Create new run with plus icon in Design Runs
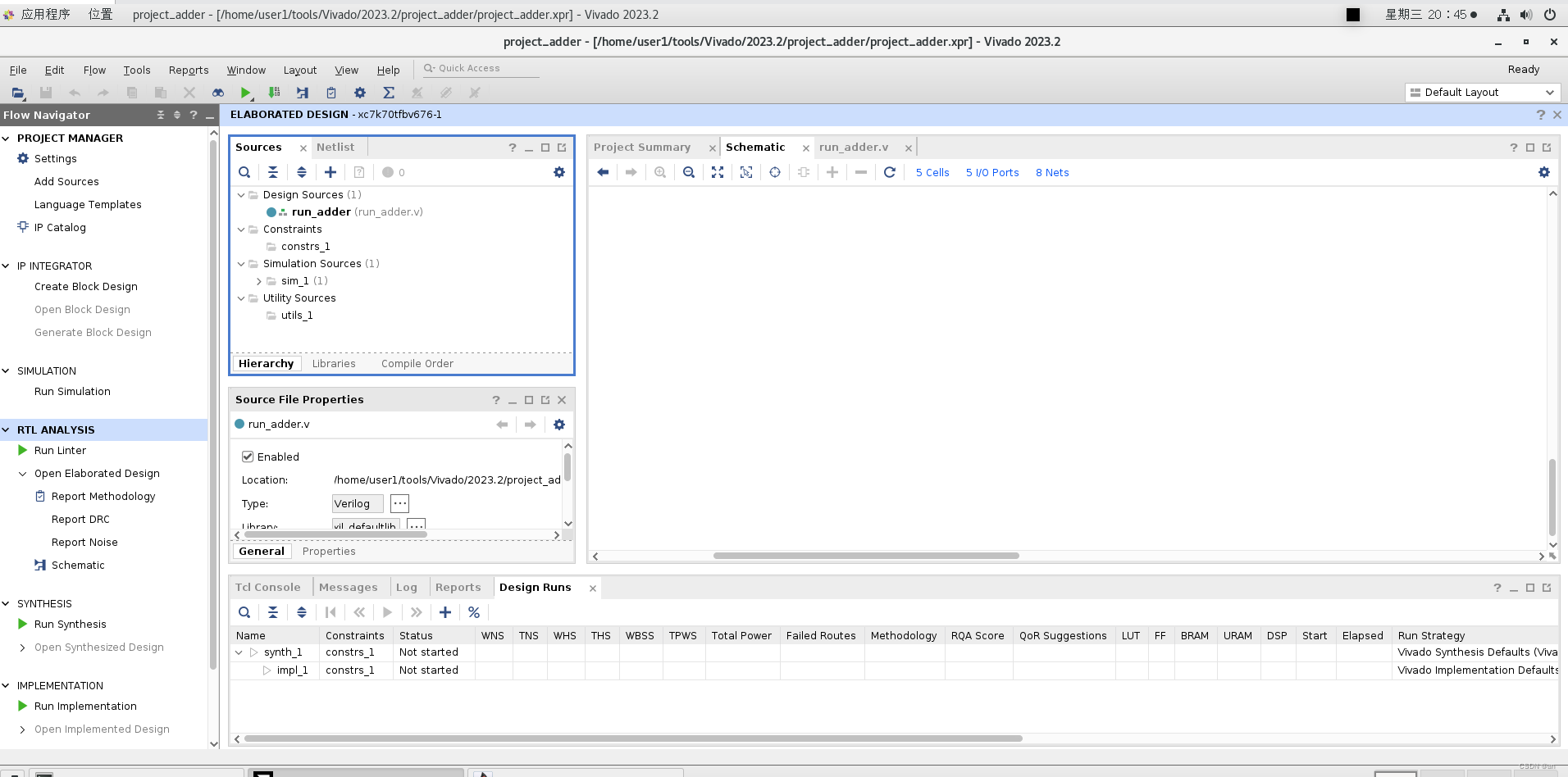 445,612
